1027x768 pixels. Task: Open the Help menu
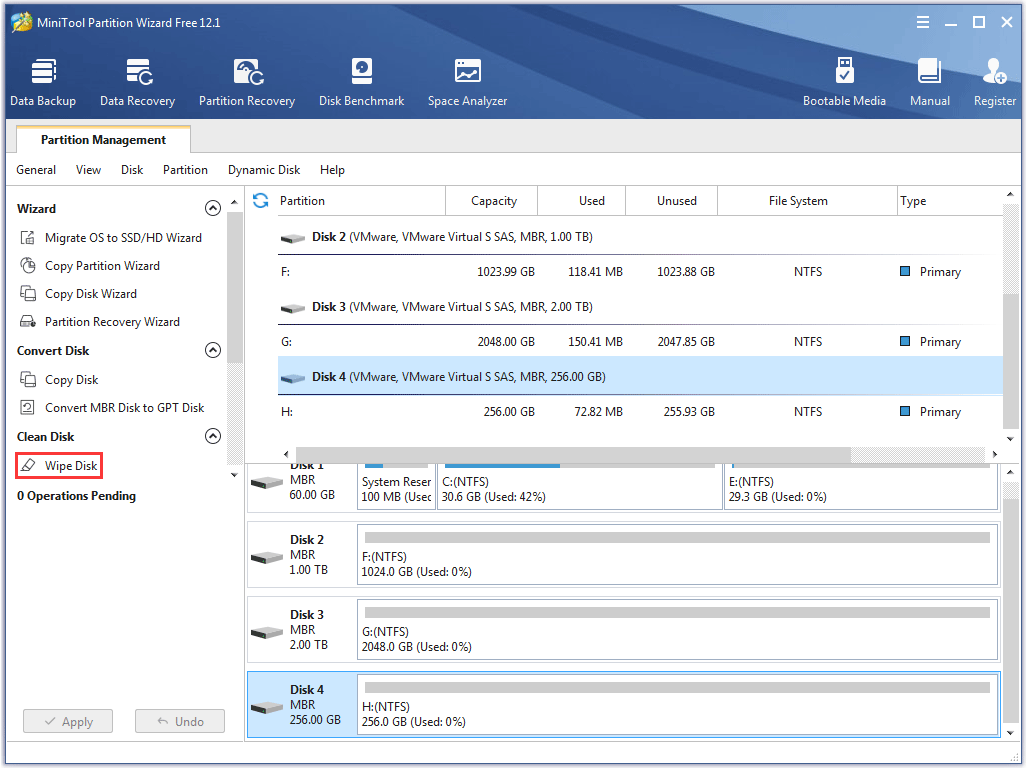pyautogui.click(x=332, y=170)
